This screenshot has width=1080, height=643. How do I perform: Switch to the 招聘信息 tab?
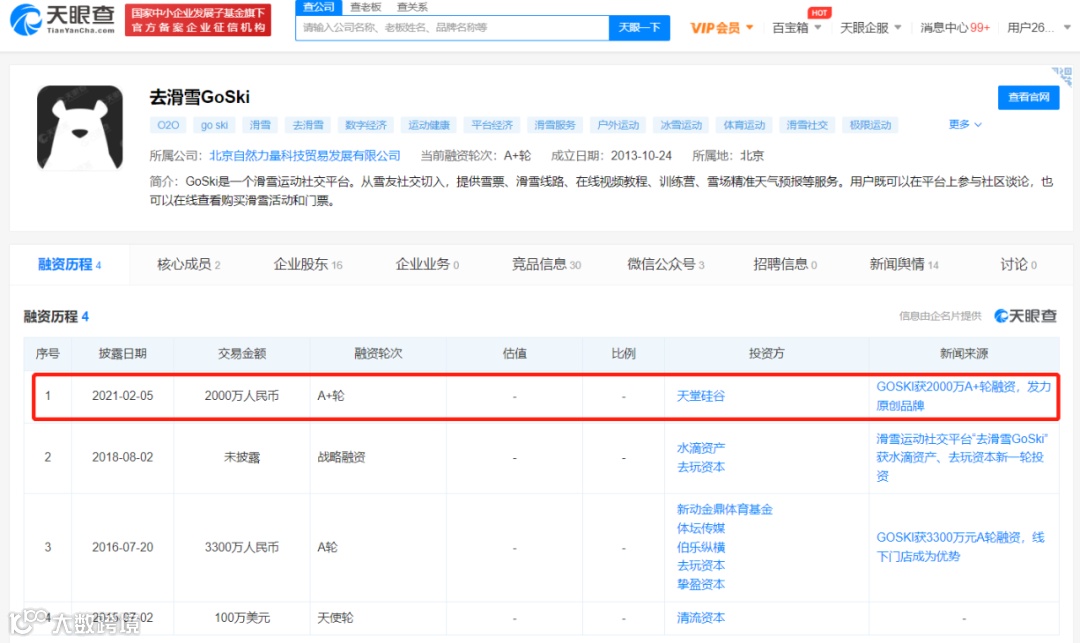pyautogui.click(x=785, y=264)
